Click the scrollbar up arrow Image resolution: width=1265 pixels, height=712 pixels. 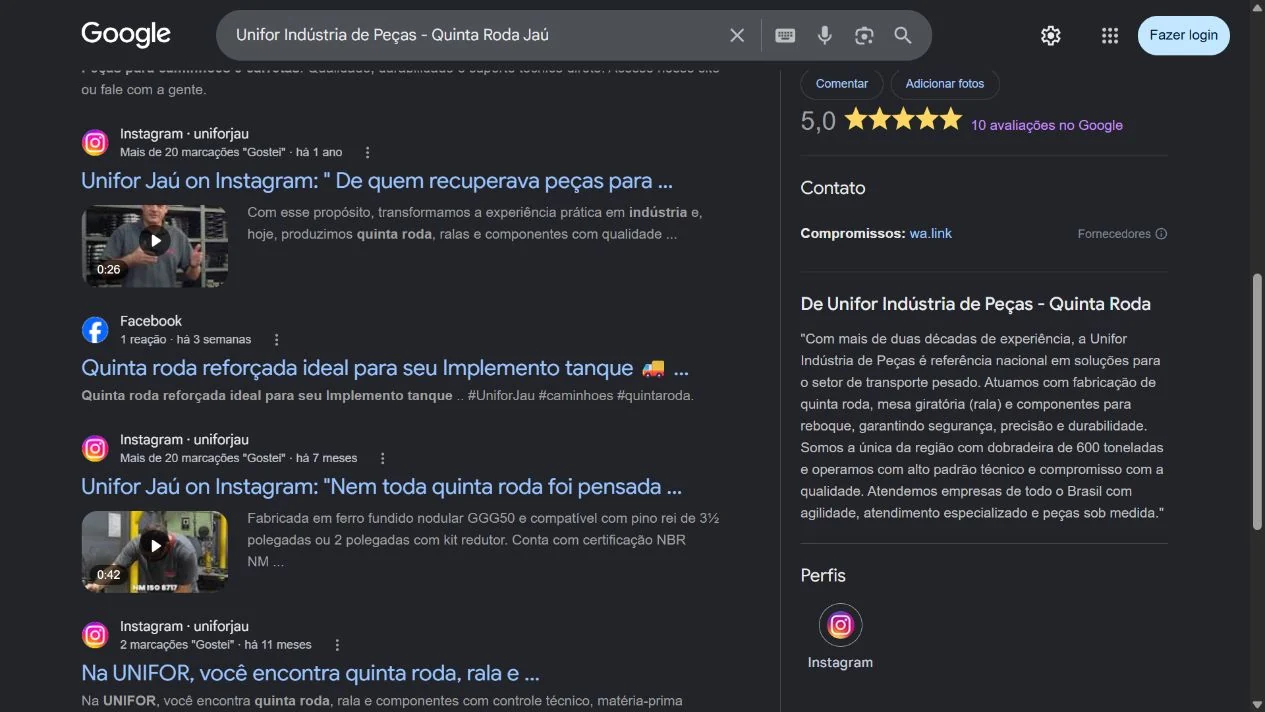[x=1258, y=7]
